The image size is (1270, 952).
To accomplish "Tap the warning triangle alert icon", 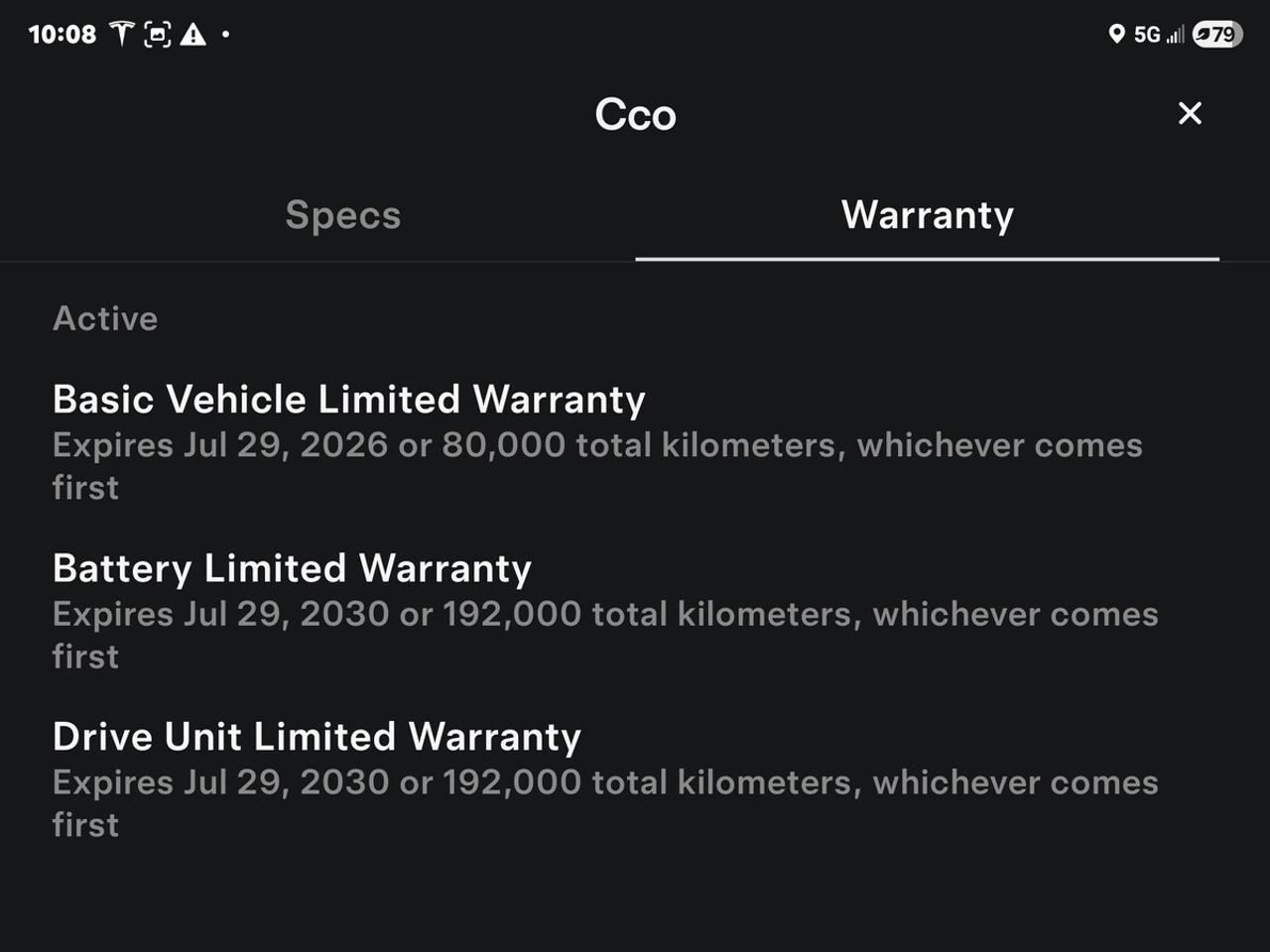I will click(x=193, y=35).
